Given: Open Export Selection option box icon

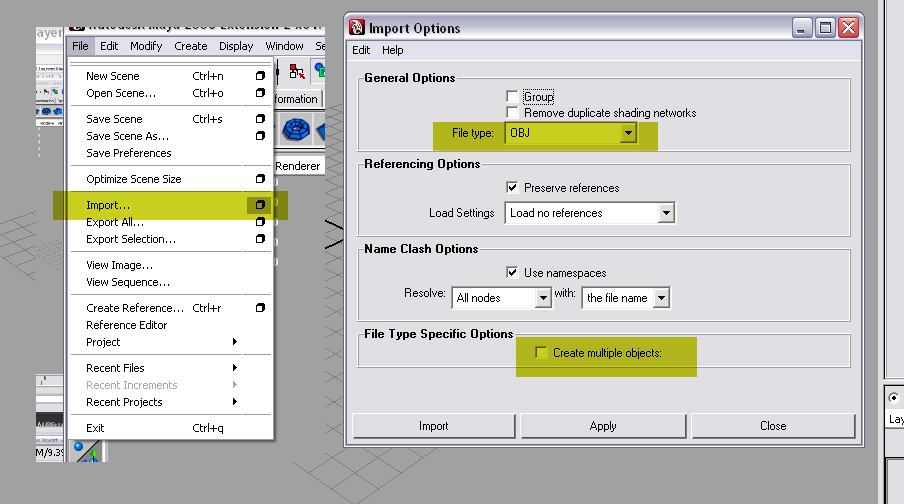Looking at the screenshot, I should [260, 239].
